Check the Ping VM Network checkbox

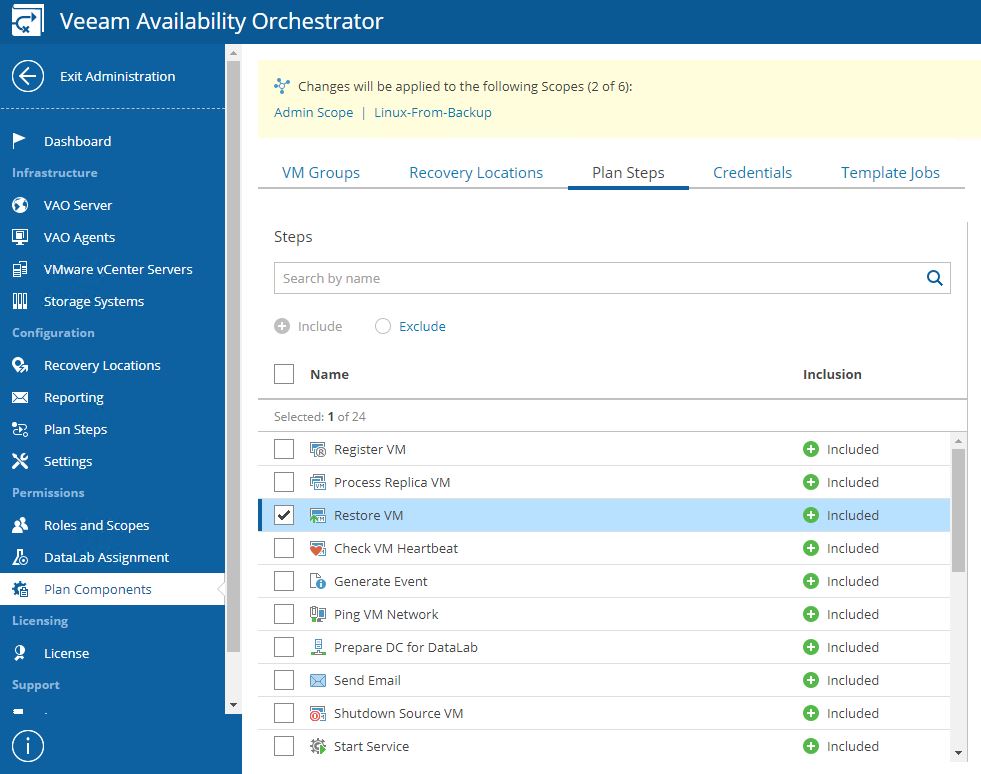click(x=284, y=614)
